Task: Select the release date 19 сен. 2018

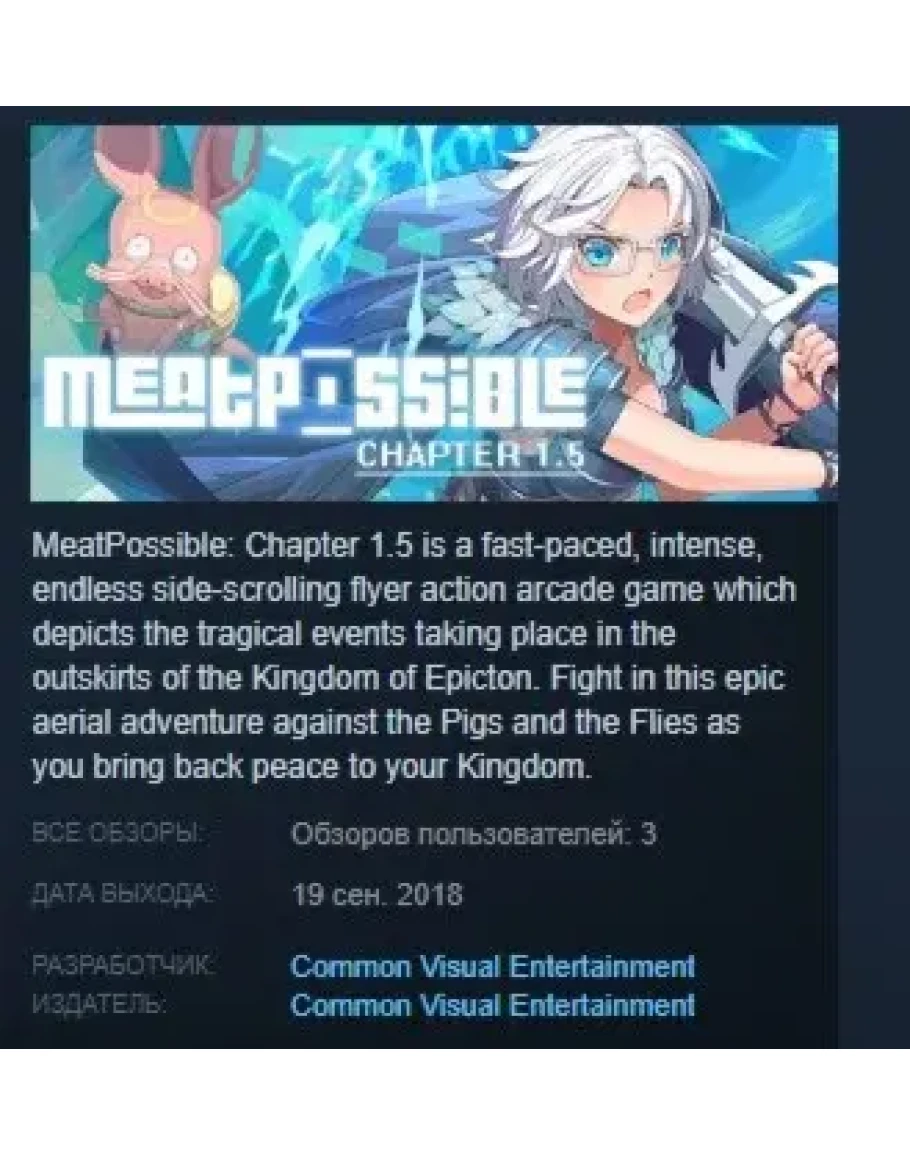Action: click(377, 895)
